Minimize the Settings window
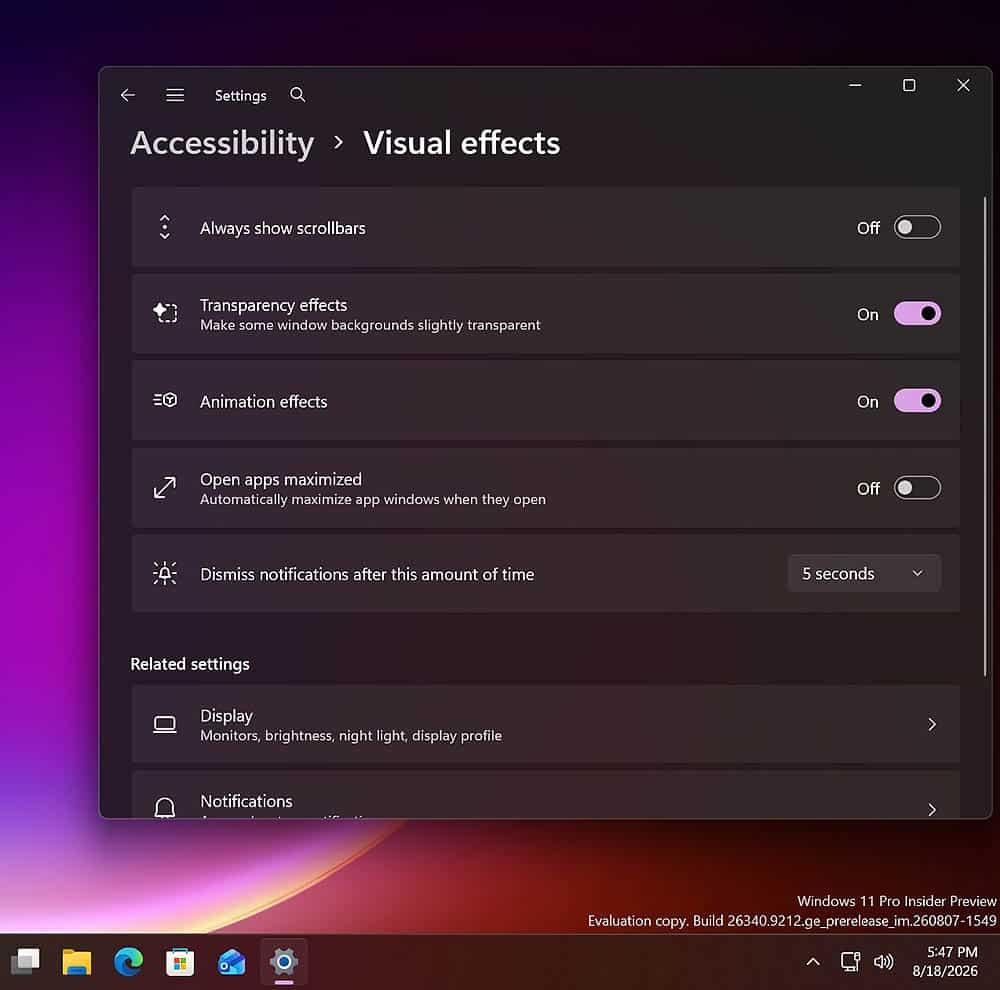This screenshot has height=990, width=1000. [855, 85]
